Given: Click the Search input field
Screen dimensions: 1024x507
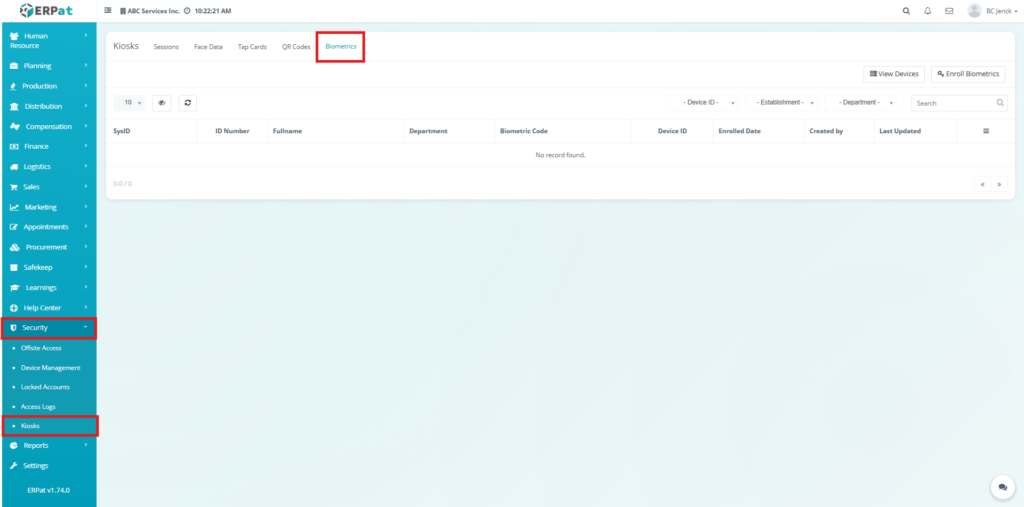Looking at the screenshot, I should click(x=953, y=103).
